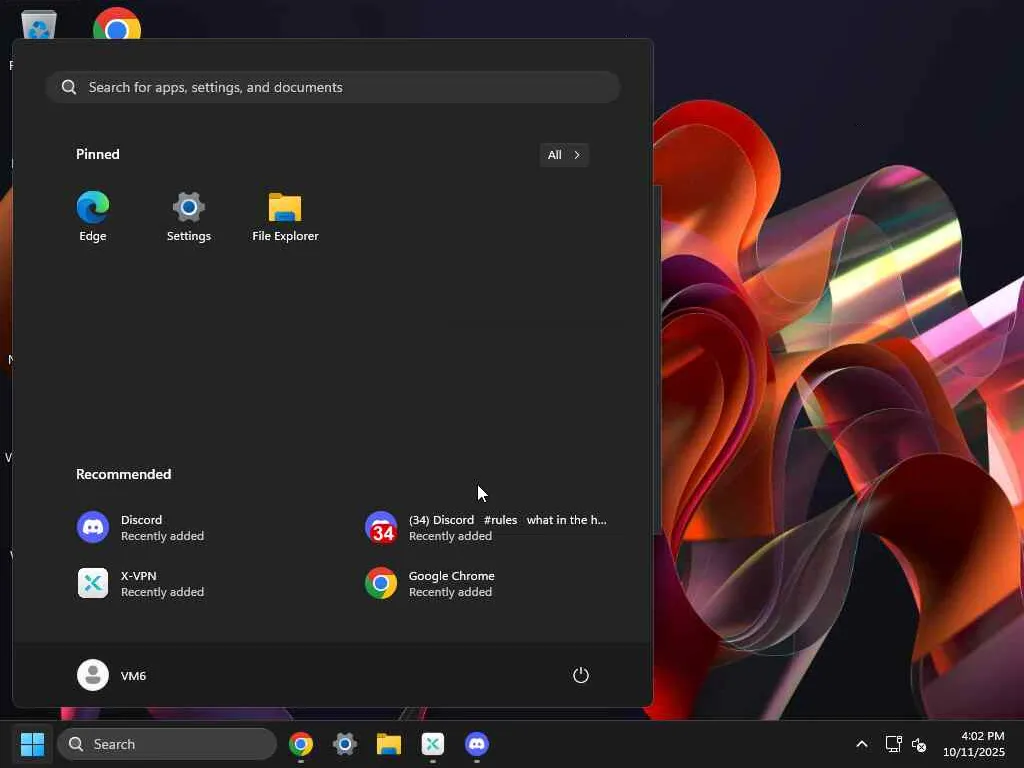Open File Explorer from pinned apps

(285, 217)
